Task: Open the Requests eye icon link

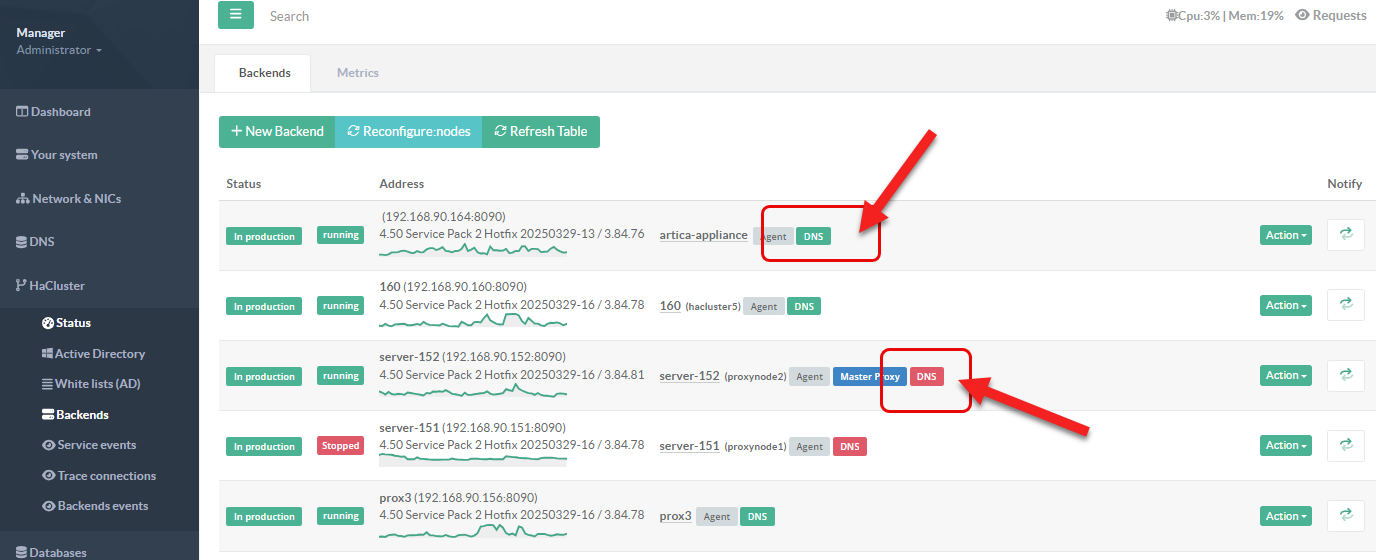Action: (1330, 15)
